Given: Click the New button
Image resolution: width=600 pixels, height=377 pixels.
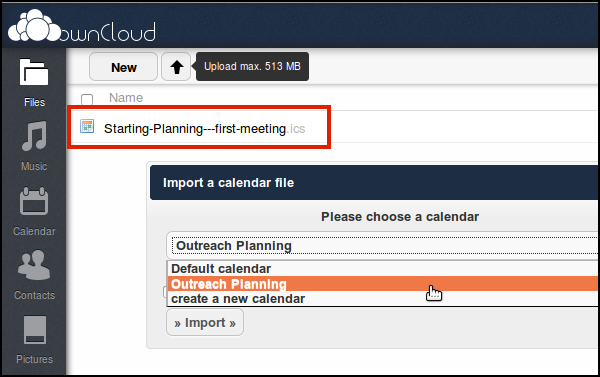Looking at the screenshot, I should click(124, 67).
